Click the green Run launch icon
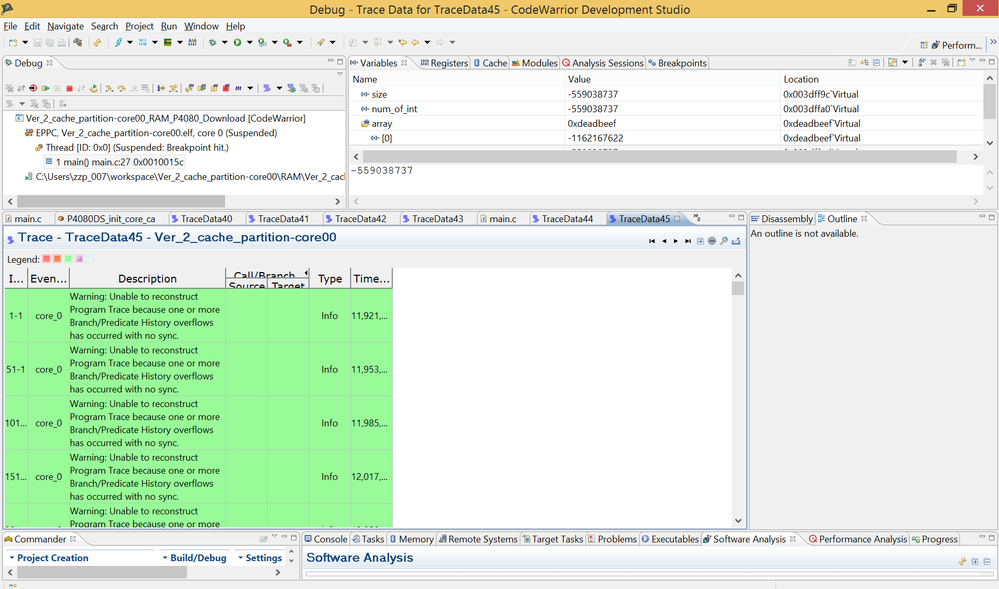999x589 pixels. click(237, 42)
